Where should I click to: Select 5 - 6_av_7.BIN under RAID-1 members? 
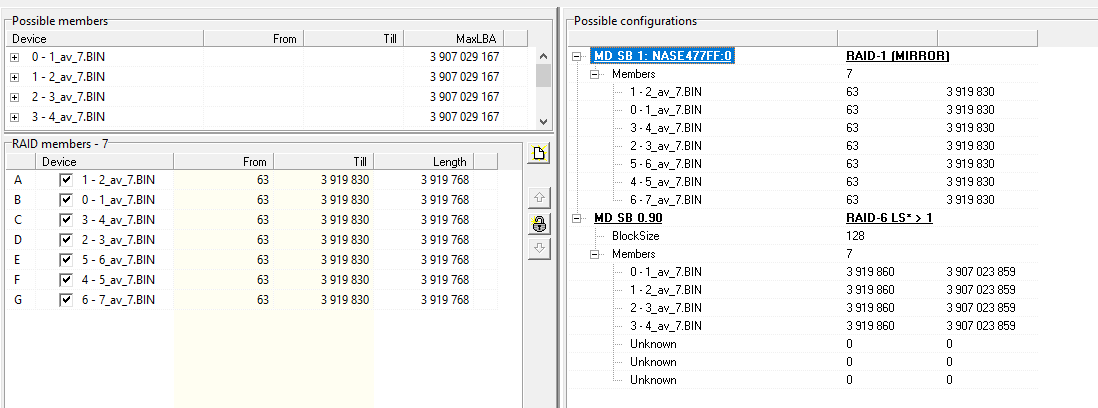[x=665, y=164]
